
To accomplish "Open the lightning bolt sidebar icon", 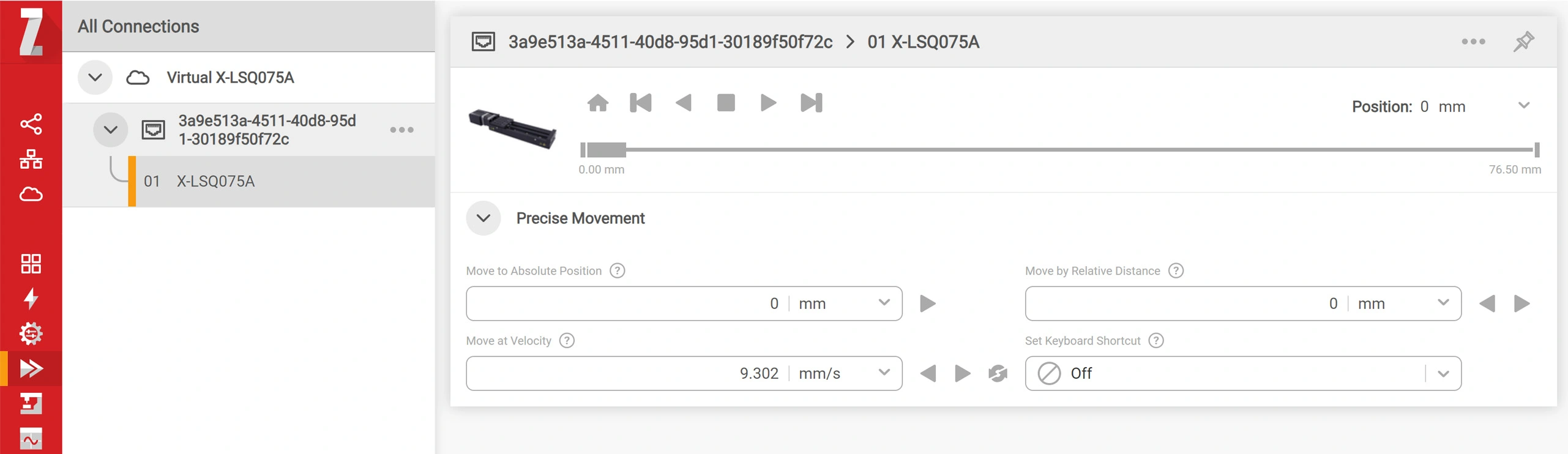I will click(31, 299).
